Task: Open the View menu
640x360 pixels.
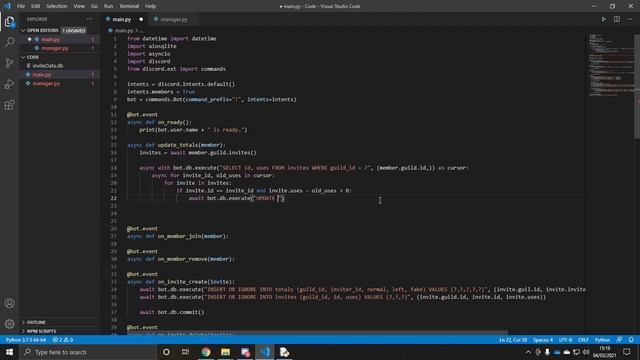Action: click(79, 6)
